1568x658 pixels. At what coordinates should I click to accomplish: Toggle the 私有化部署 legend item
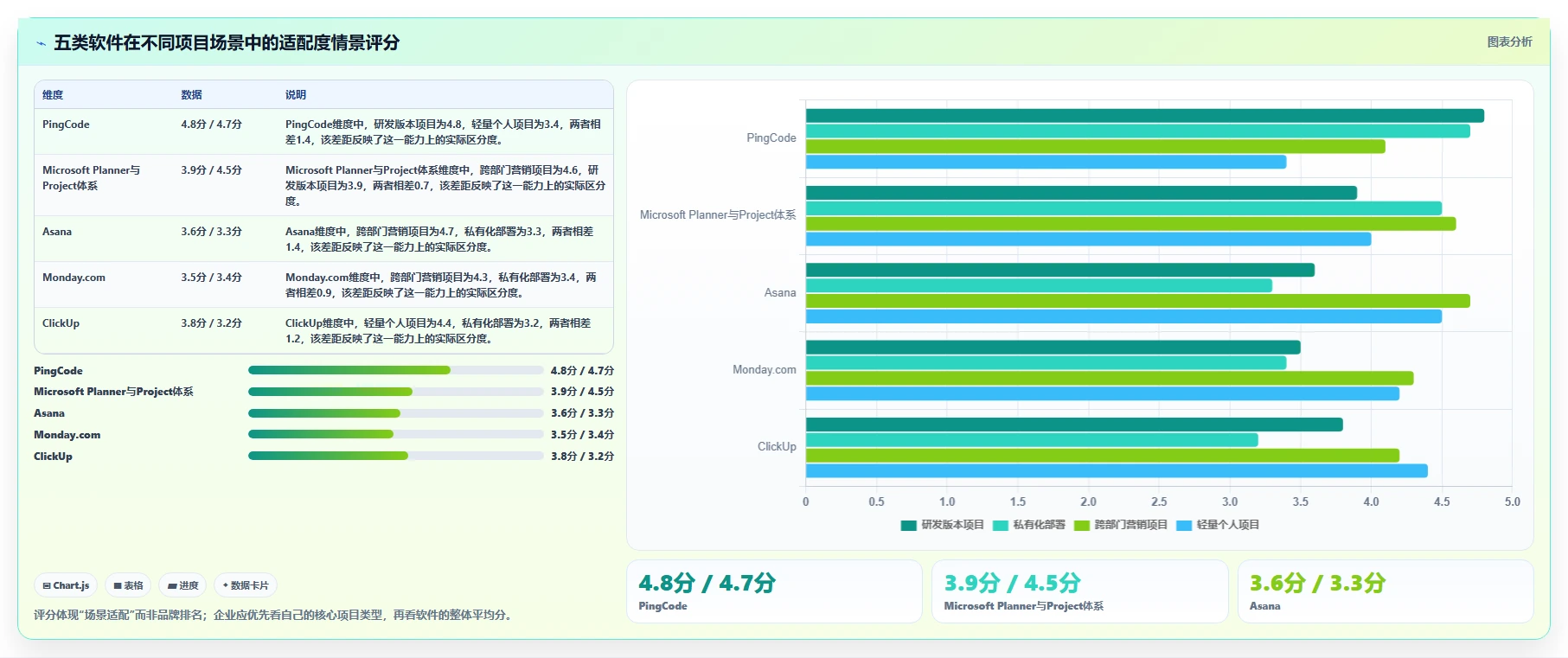click(1029, 525)
